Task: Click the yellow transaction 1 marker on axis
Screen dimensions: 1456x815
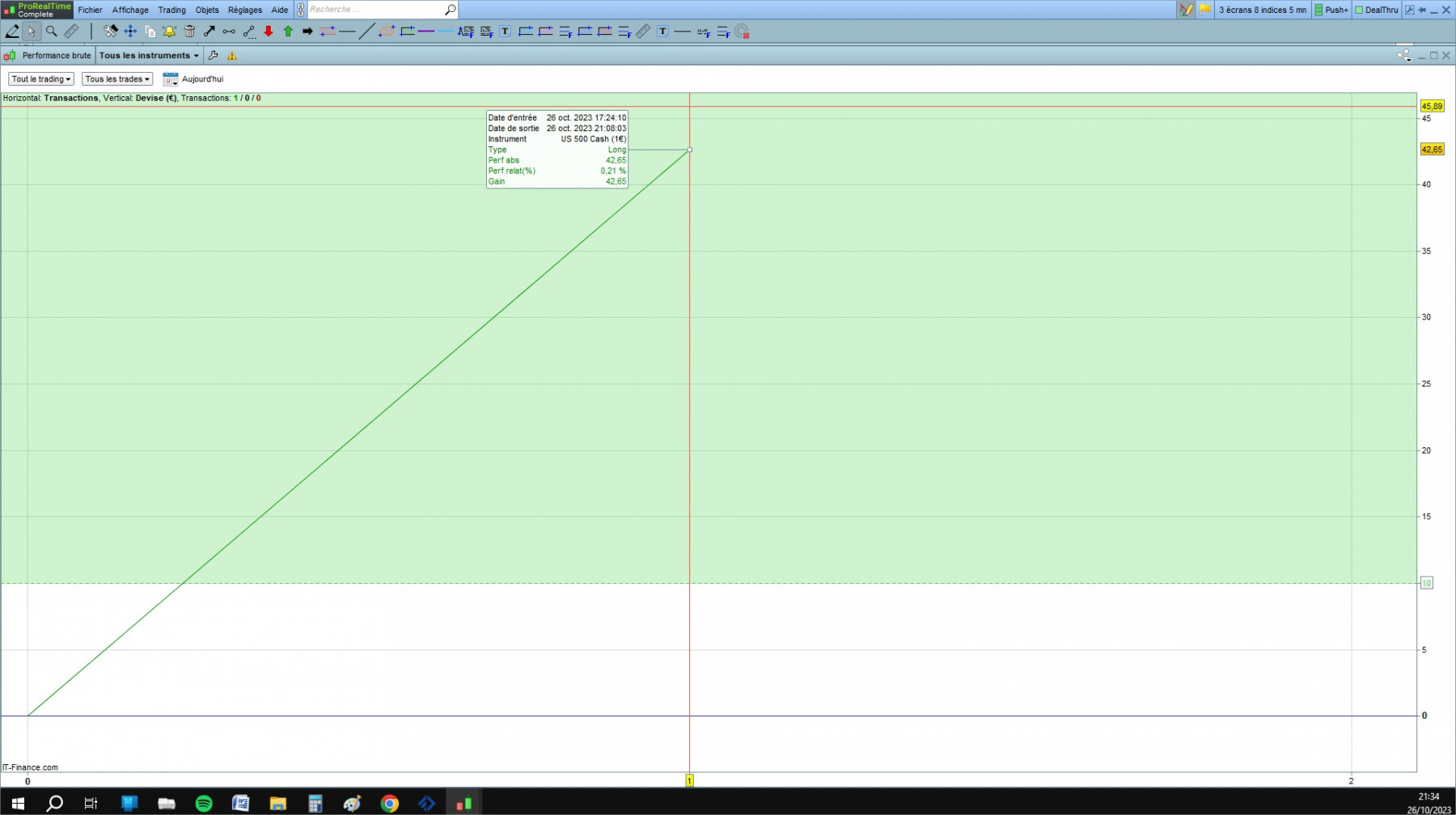Action: [689, 781]
